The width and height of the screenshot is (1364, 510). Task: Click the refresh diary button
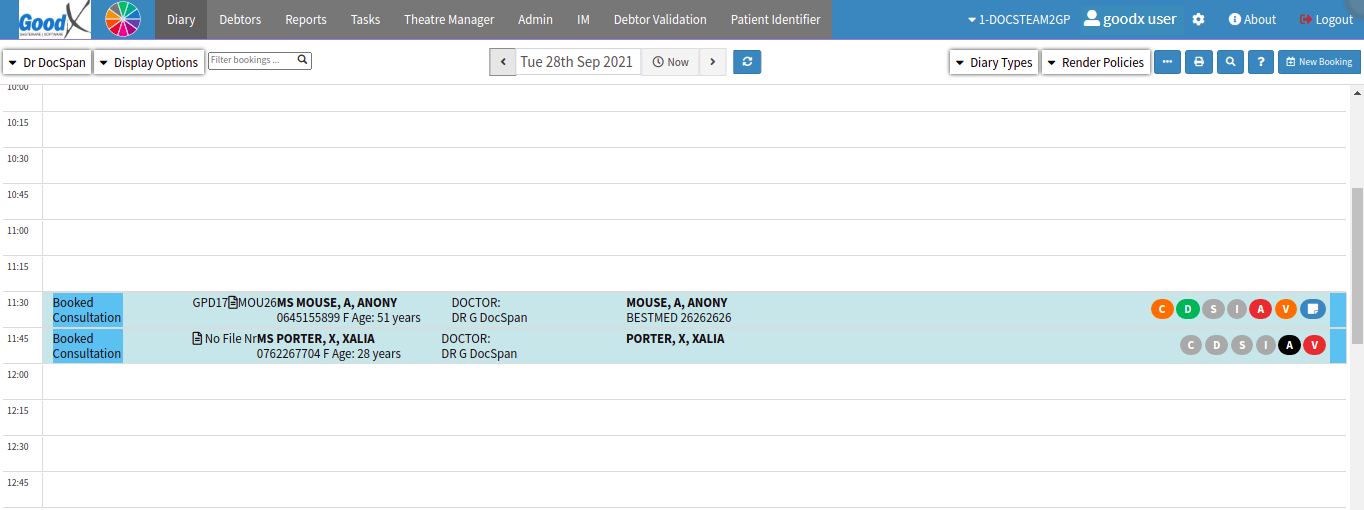pyautogui.click(x=747, y=62)
